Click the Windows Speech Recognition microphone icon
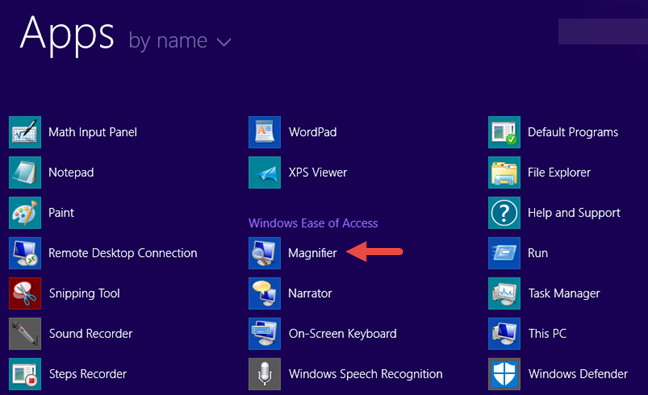The height and width of the screenshot is (395, 648). [x=264, y=374]
